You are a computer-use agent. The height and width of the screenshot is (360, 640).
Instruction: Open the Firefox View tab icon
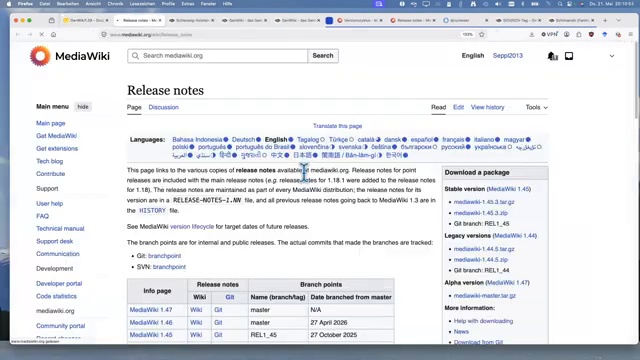point(51,20)
